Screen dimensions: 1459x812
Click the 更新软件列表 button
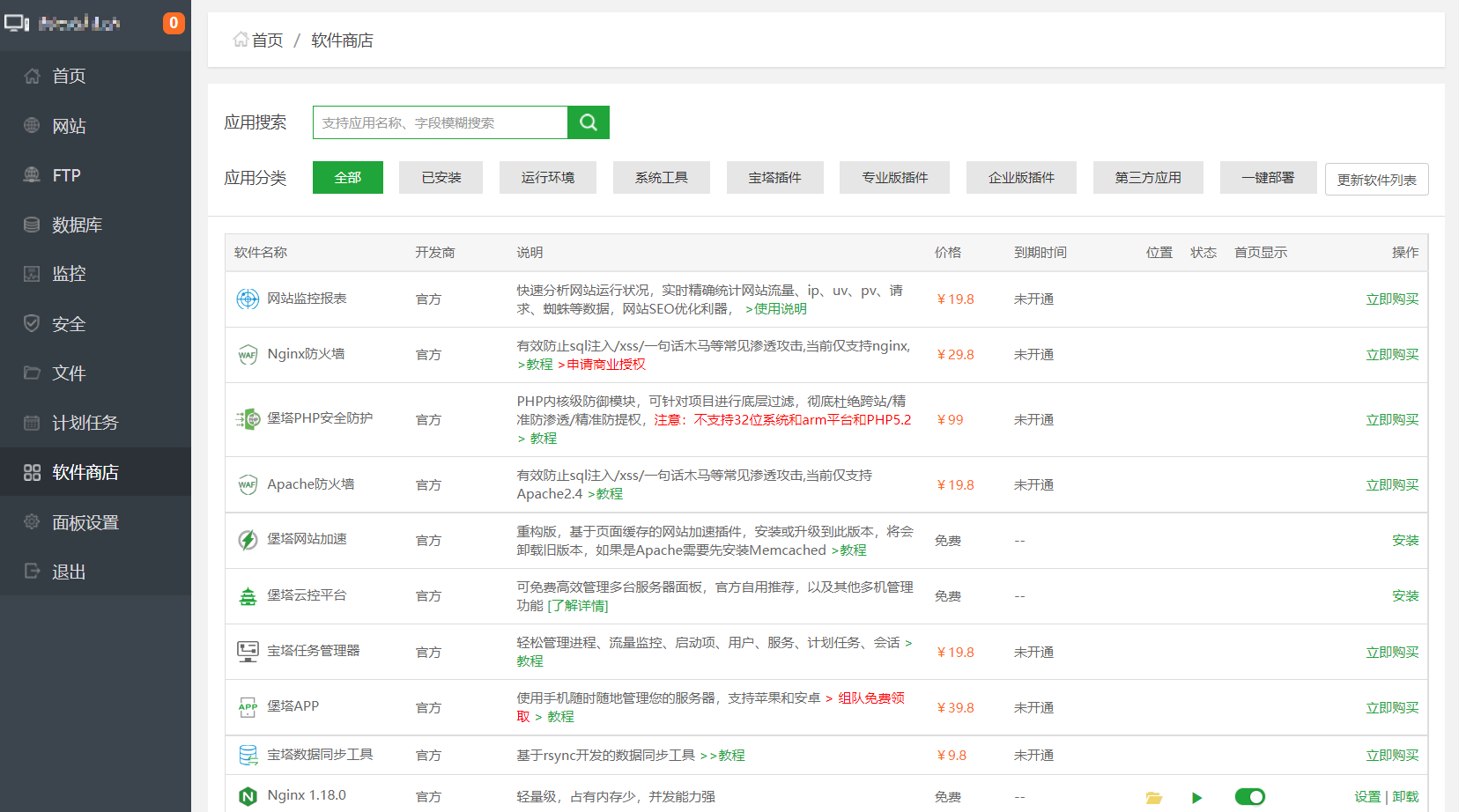(1377, 180)
